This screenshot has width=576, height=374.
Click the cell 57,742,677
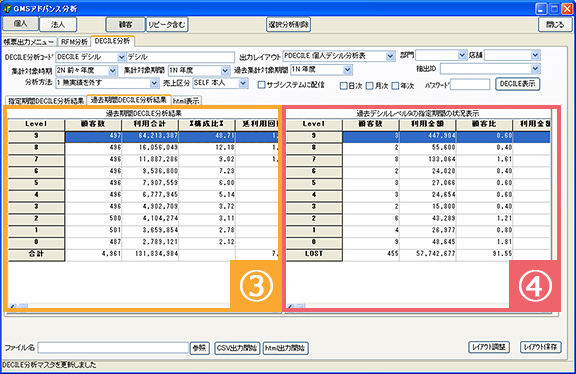click(428, 254)
